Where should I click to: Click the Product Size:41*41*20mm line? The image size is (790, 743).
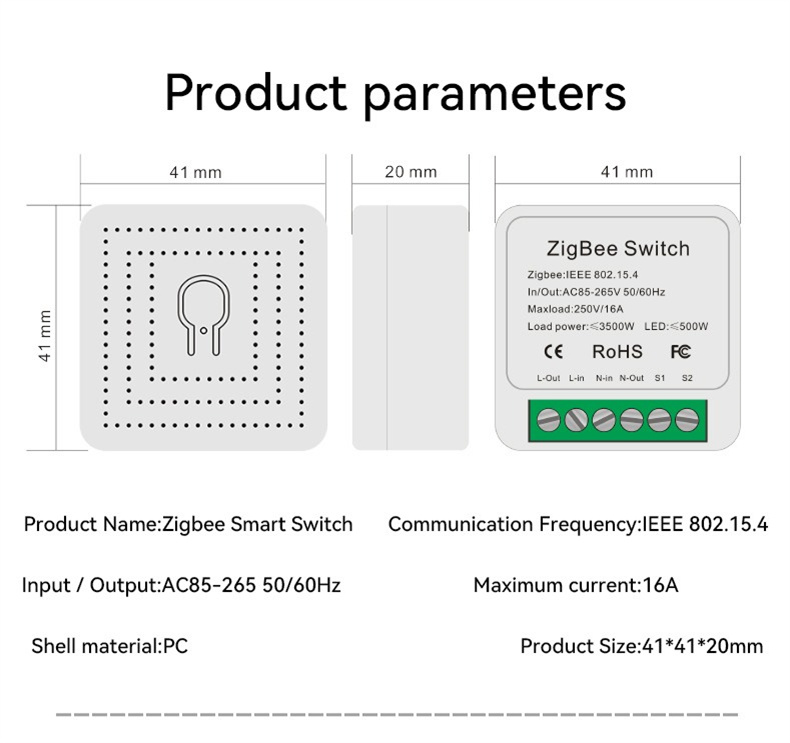(x=641, y=646)
